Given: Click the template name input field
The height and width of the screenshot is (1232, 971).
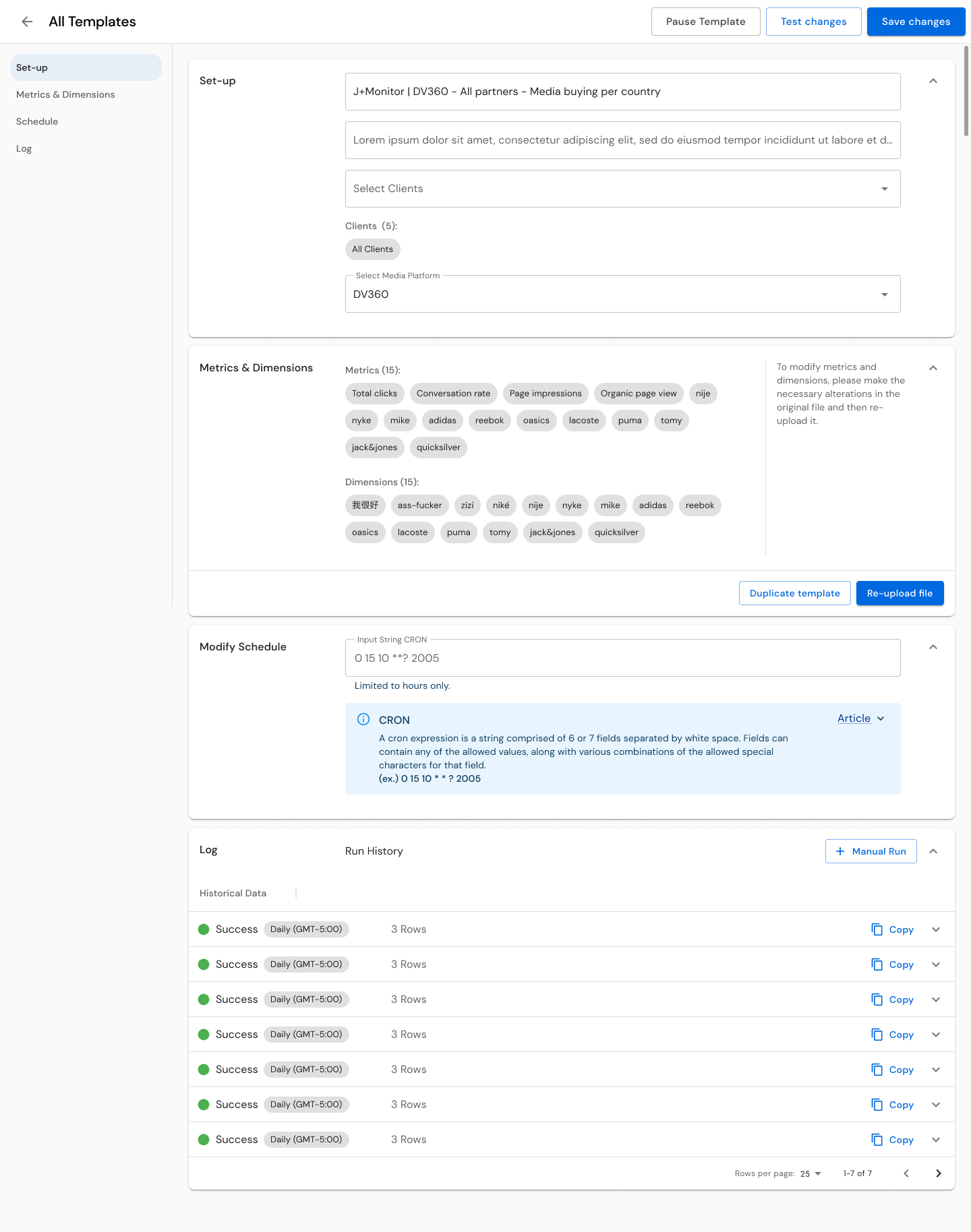Looking at the screenshot, I should pyautogui.click(x=623, y=92).
